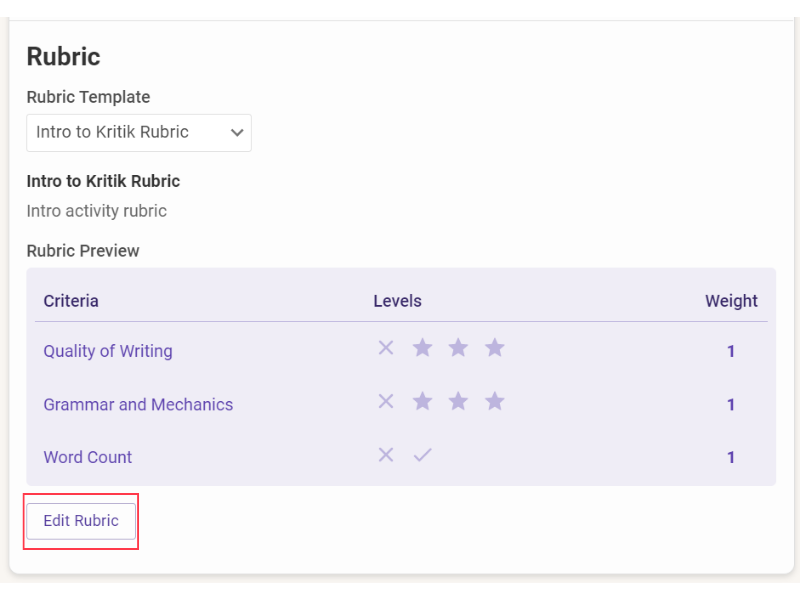Click the weight value for Grammar and Mechanics

[x=731, y=405]
